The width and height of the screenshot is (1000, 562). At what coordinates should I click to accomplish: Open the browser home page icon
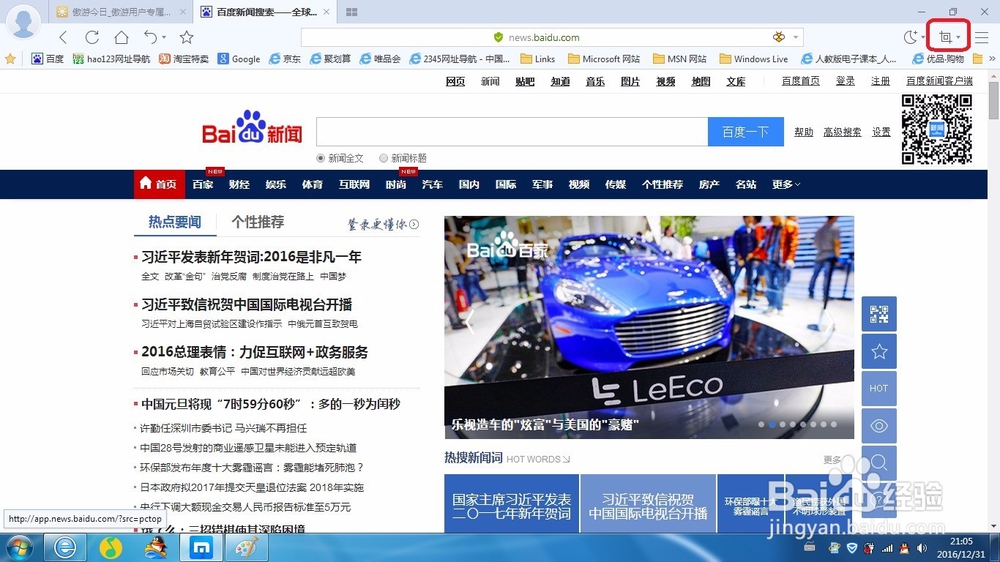[x=121, y=37]
